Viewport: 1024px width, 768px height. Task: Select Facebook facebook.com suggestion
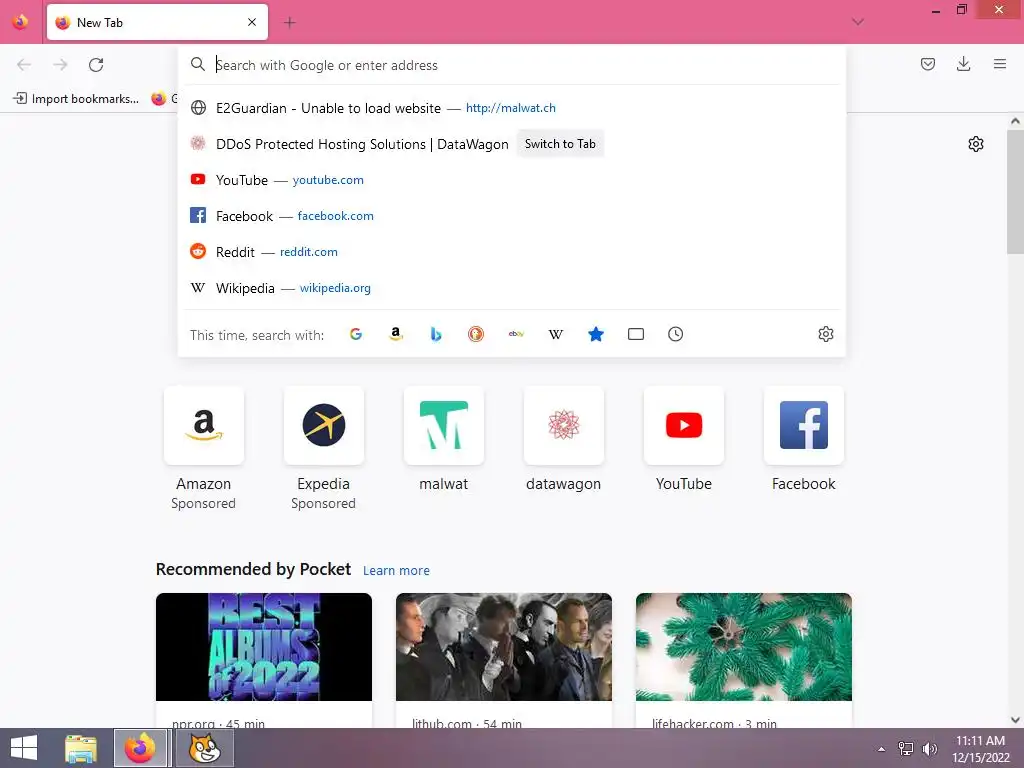tap(512, 216)
